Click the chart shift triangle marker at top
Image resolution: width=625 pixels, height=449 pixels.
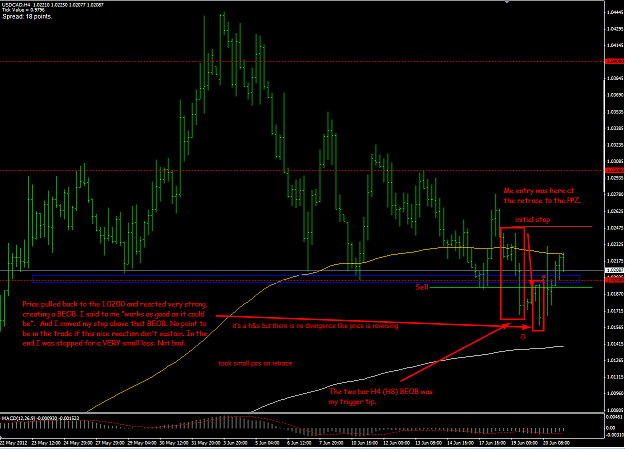[507, 2]
